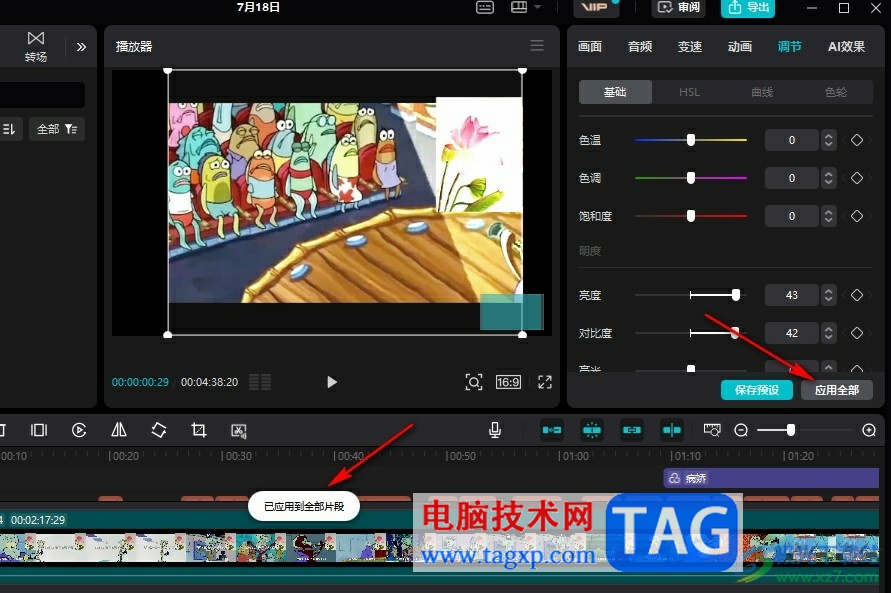Enter fullscreen preview in player
The width and height of the screenshot is (891, 593).
(545, 382)
